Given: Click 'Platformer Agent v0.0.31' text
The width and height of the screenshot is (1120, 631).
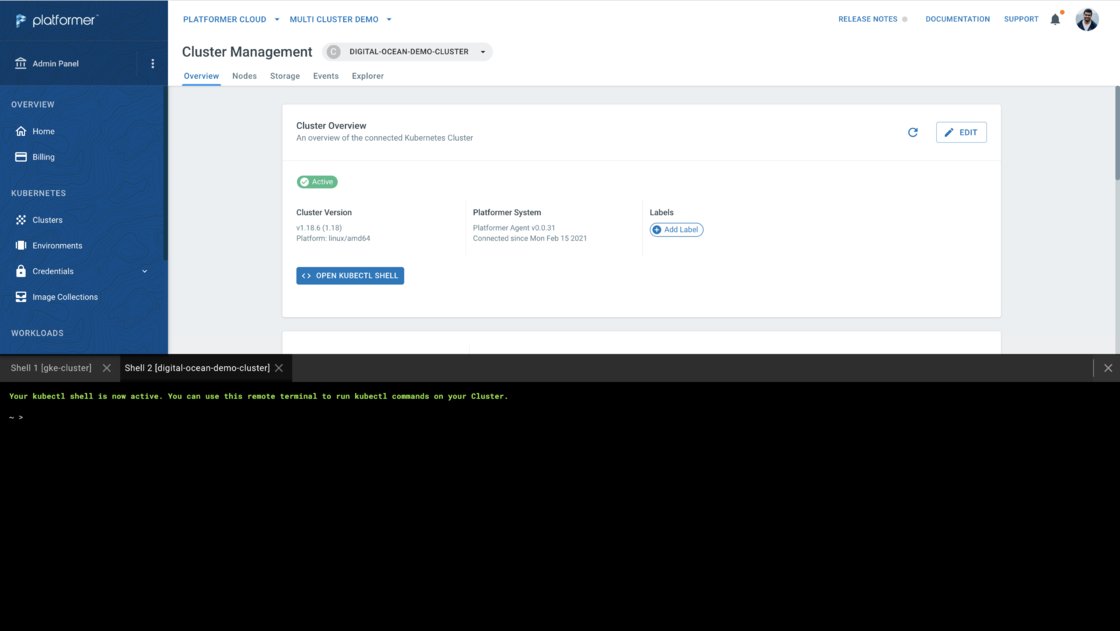Looking at the screenshot, I should [x=514, y=228].
